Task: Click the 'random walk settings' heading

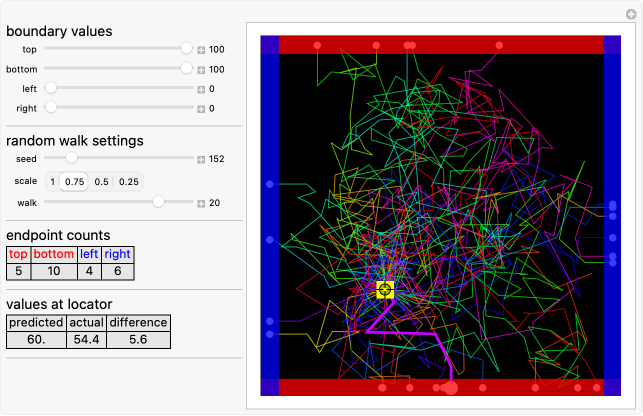Action: tap(75, 141)
